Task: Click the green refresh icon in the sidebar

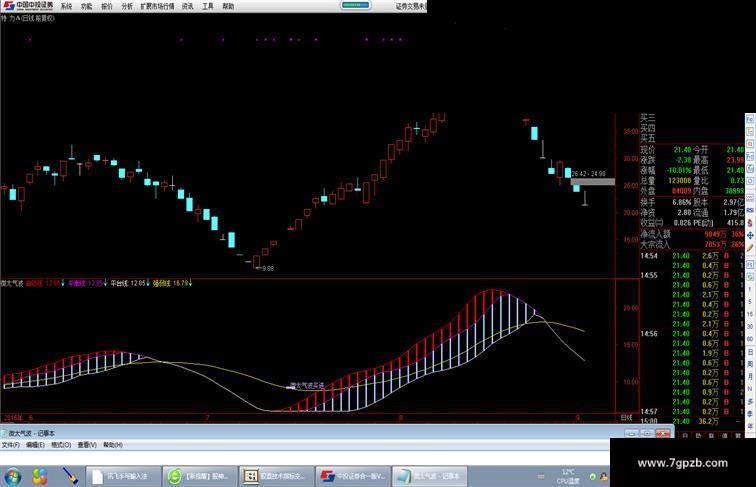Action: click(x=750, y=277)
